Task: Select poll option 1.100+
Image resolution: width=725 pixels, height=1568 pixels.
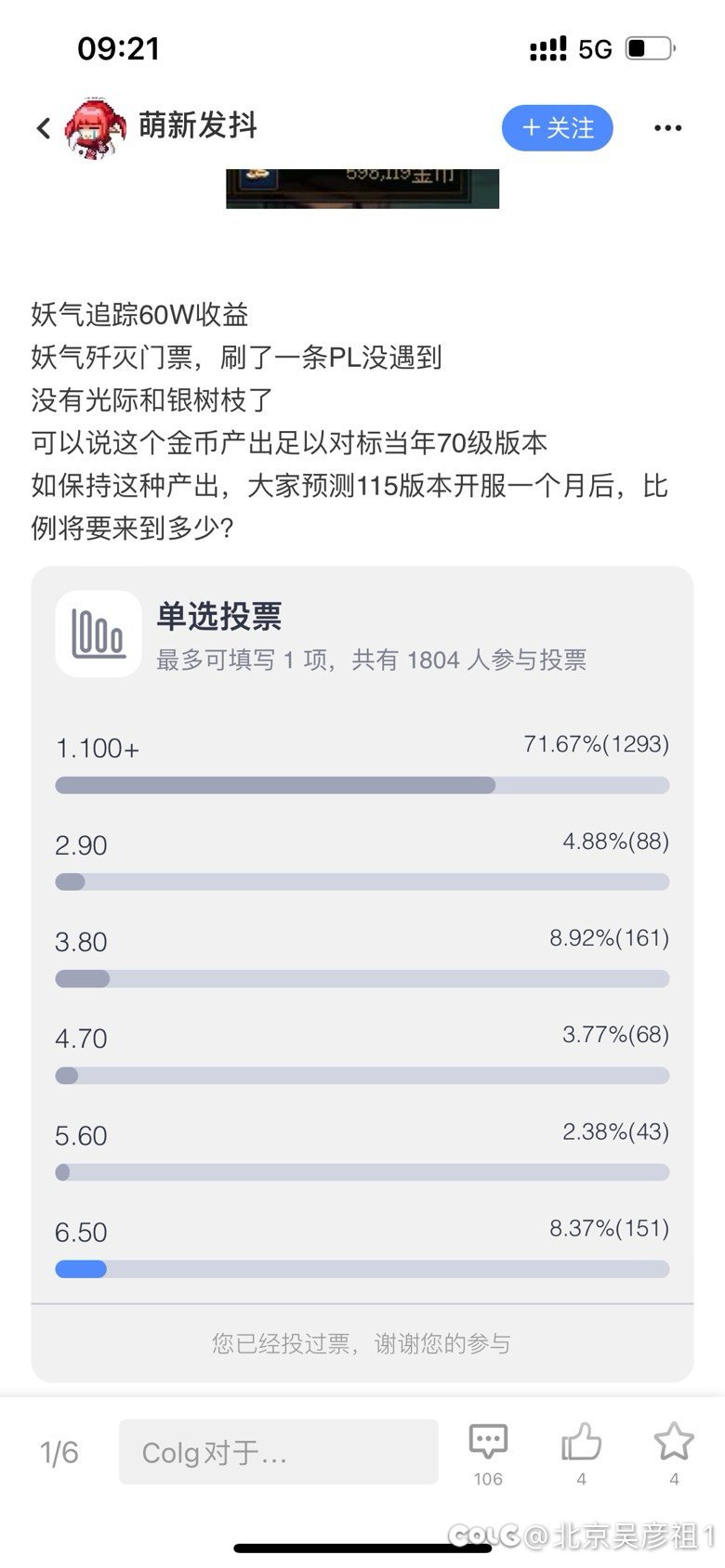Action: (x=98, y=749)
